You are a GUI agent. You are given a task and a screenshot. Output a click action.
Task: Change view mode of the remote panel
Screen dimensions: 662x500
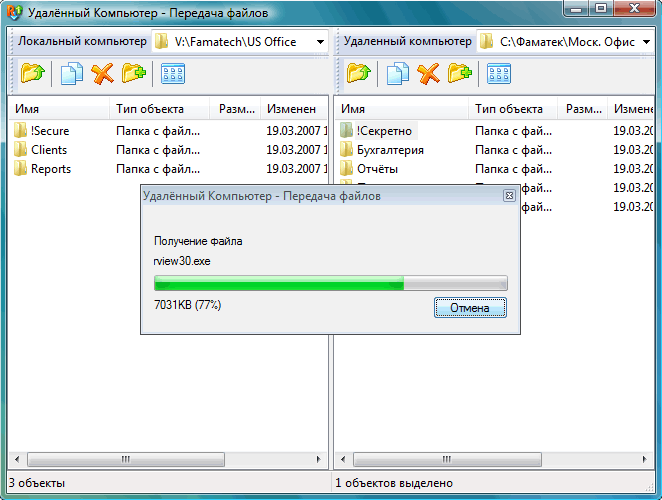tap(499, 73)
